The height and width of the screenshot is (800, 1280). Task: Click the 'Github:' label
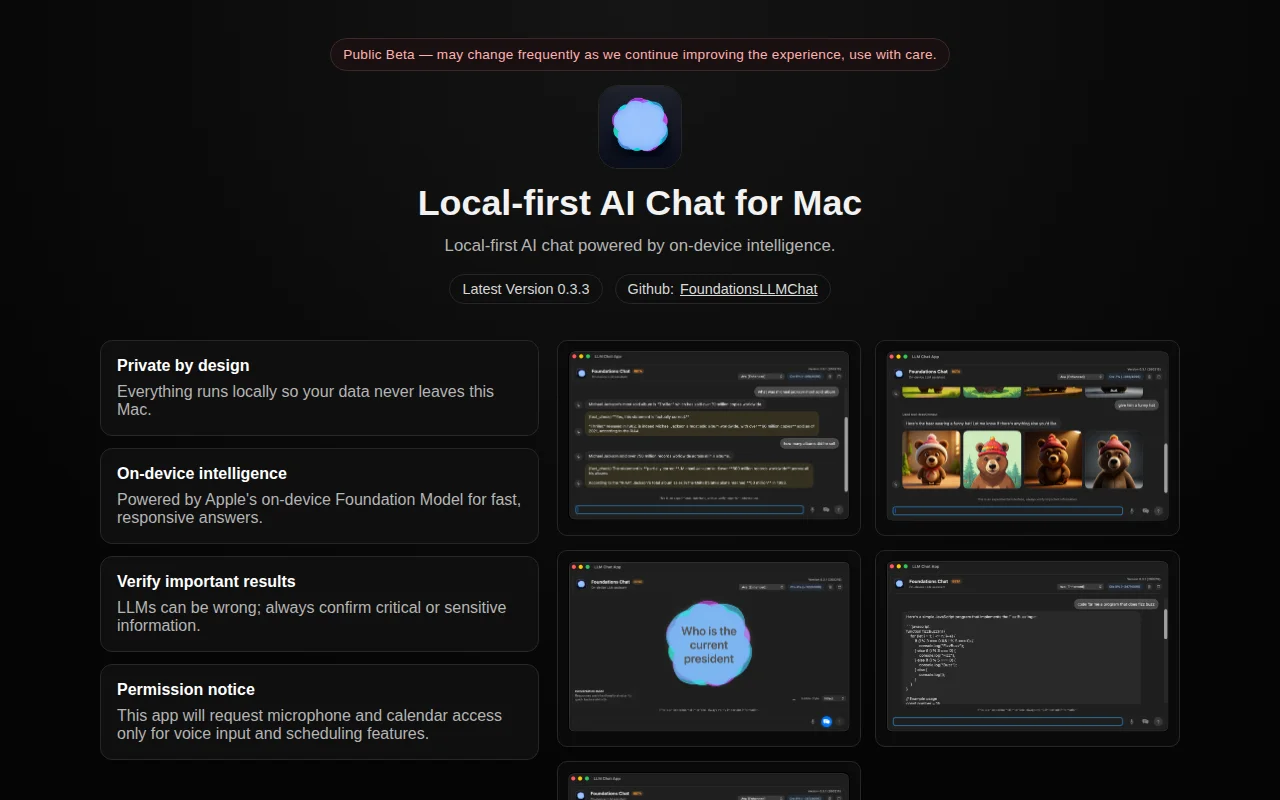(651, 289)
